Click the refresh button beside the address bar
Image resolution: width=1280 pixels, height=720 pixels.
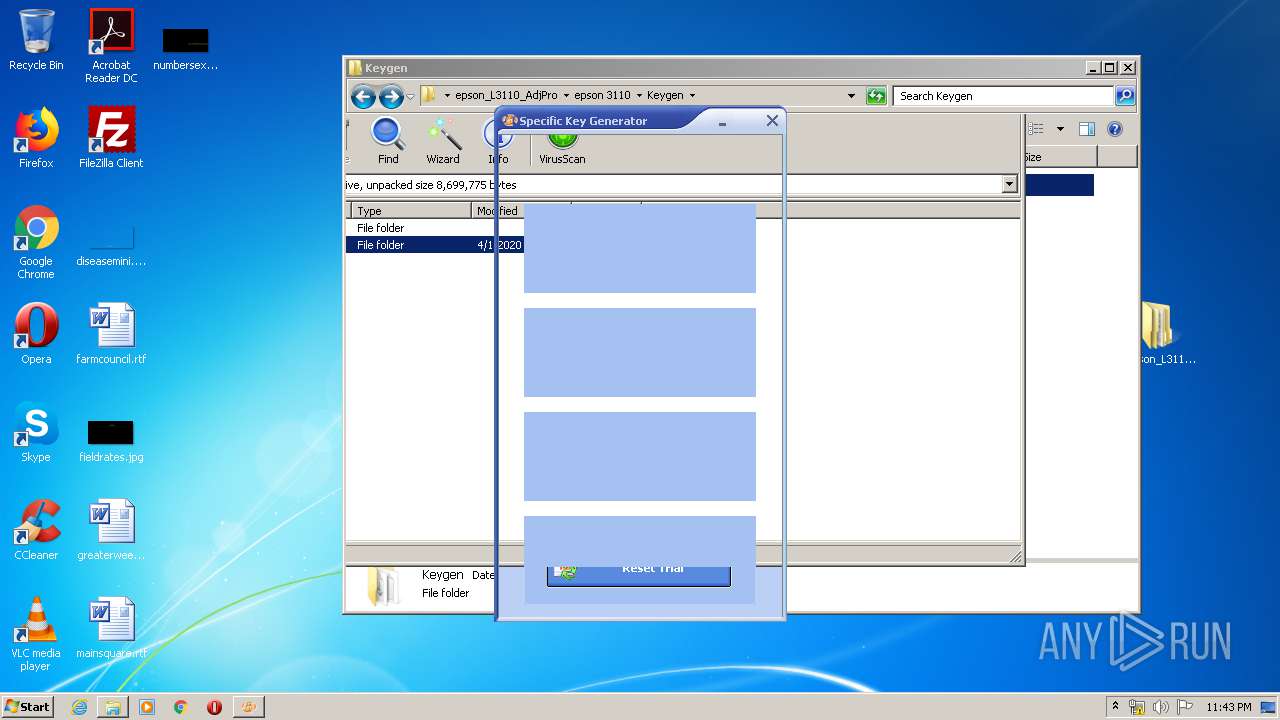(x=876, y=96)
